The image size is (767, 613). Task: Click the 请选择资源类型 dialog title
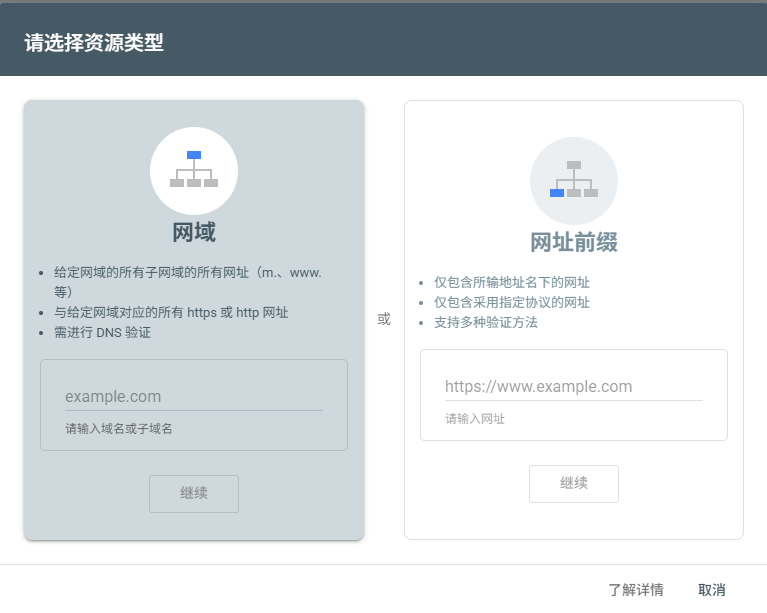[x=94, y=43]
